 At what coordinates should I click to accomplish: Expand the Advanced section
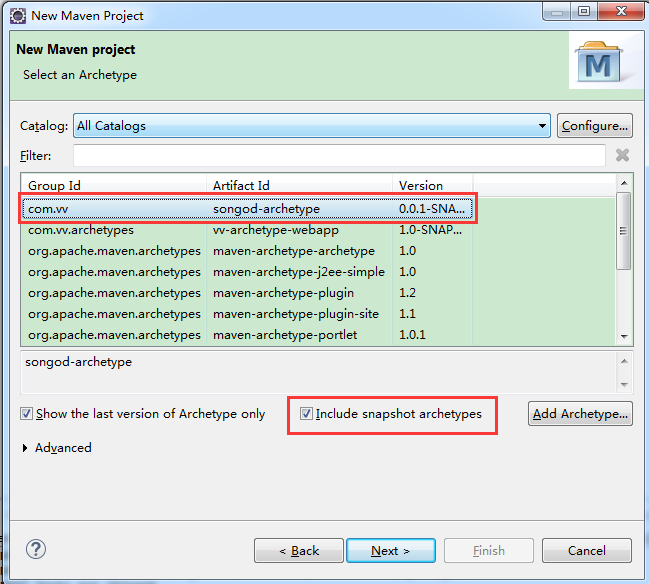(x=25, y=448)
